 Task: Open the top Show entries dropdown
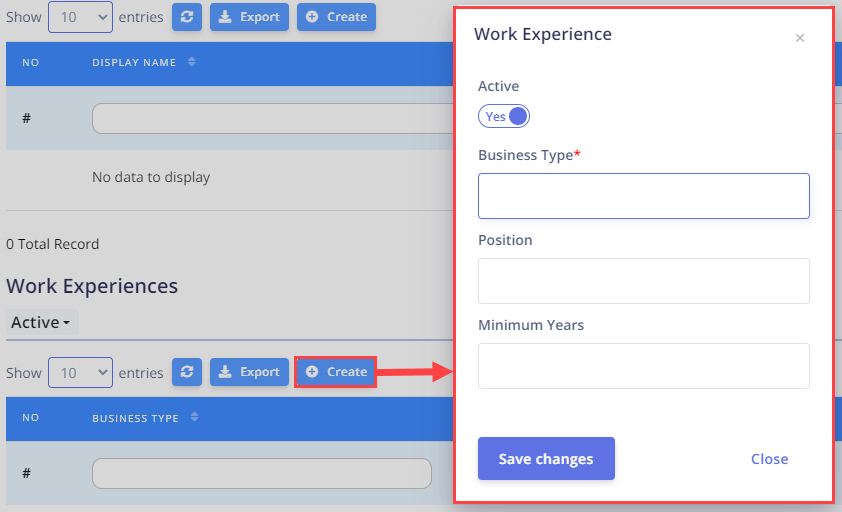click(x=81, y=17)
